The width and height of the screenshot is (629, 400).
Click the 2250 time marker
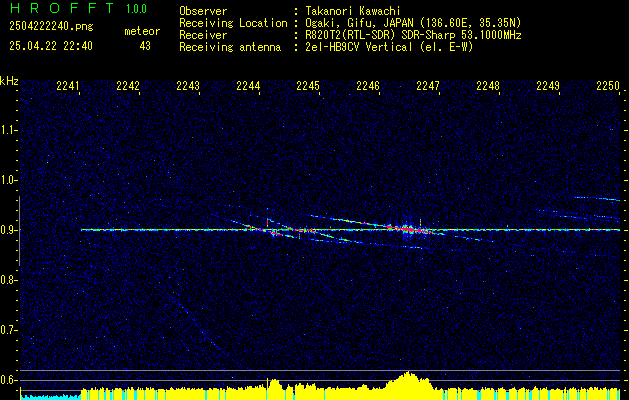[x=608, y=86]
